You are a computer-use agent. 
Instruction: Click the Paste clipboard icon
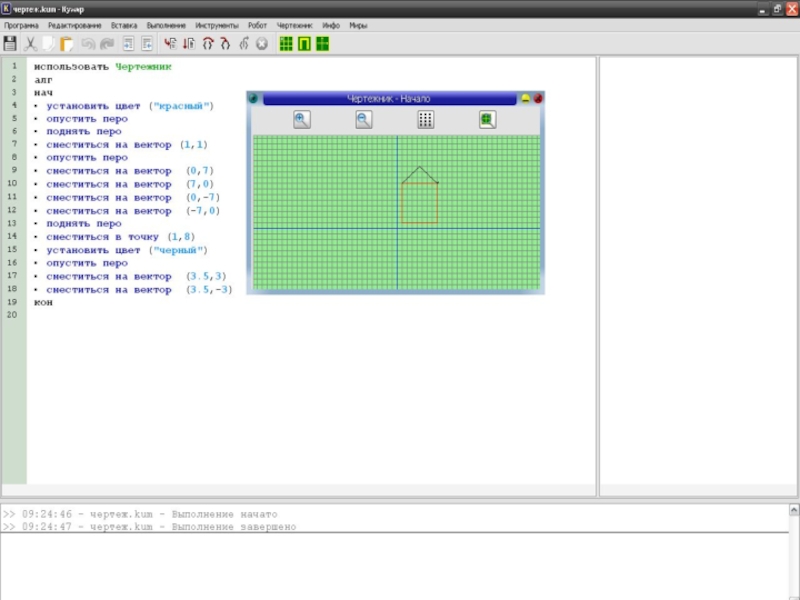click(66, 44)
